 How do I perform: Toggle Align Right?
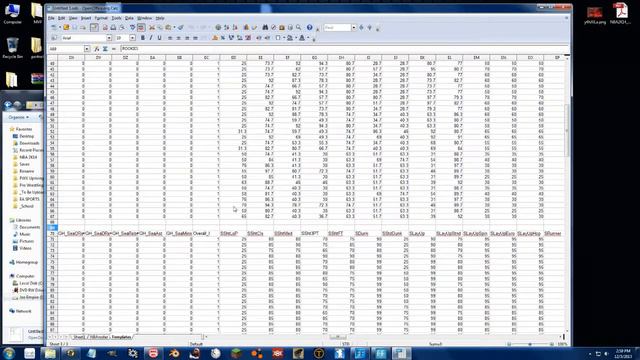(x=187, y=38)
